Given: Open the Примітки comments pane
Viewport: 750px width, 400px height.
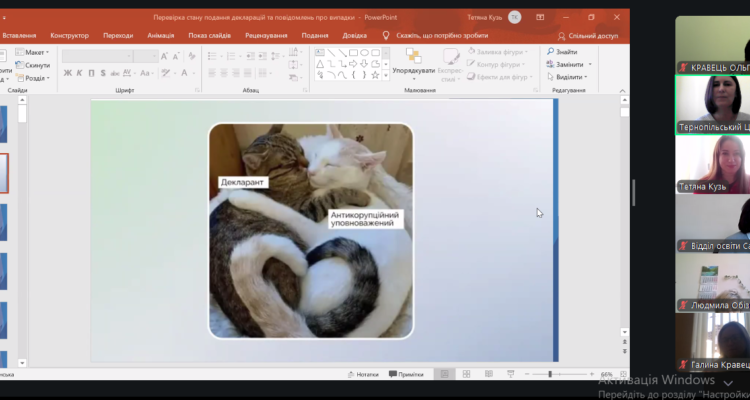Looking at the screenshot, I should pos(406,374).
